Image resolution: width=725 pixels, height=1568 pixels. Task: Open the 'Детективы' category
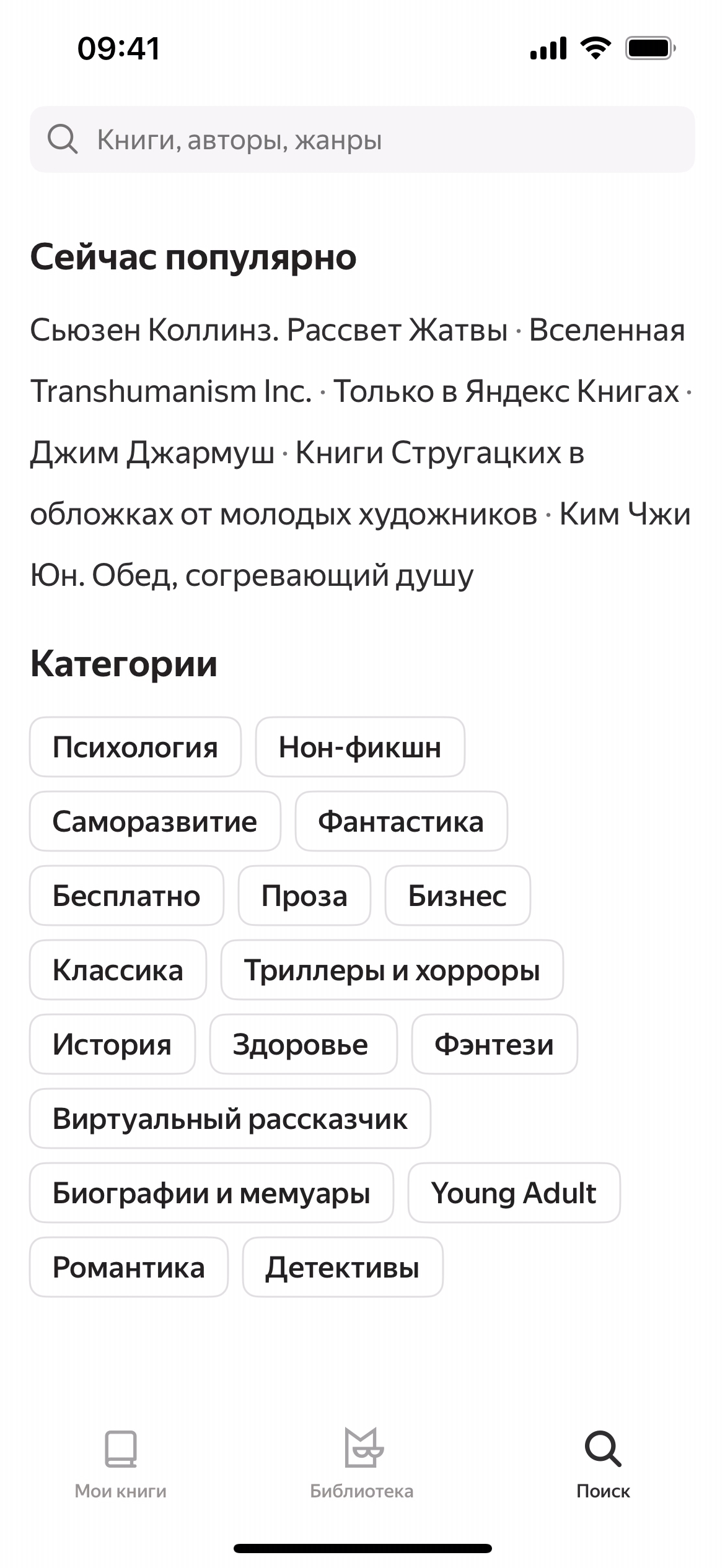(x=343, y=1267)
